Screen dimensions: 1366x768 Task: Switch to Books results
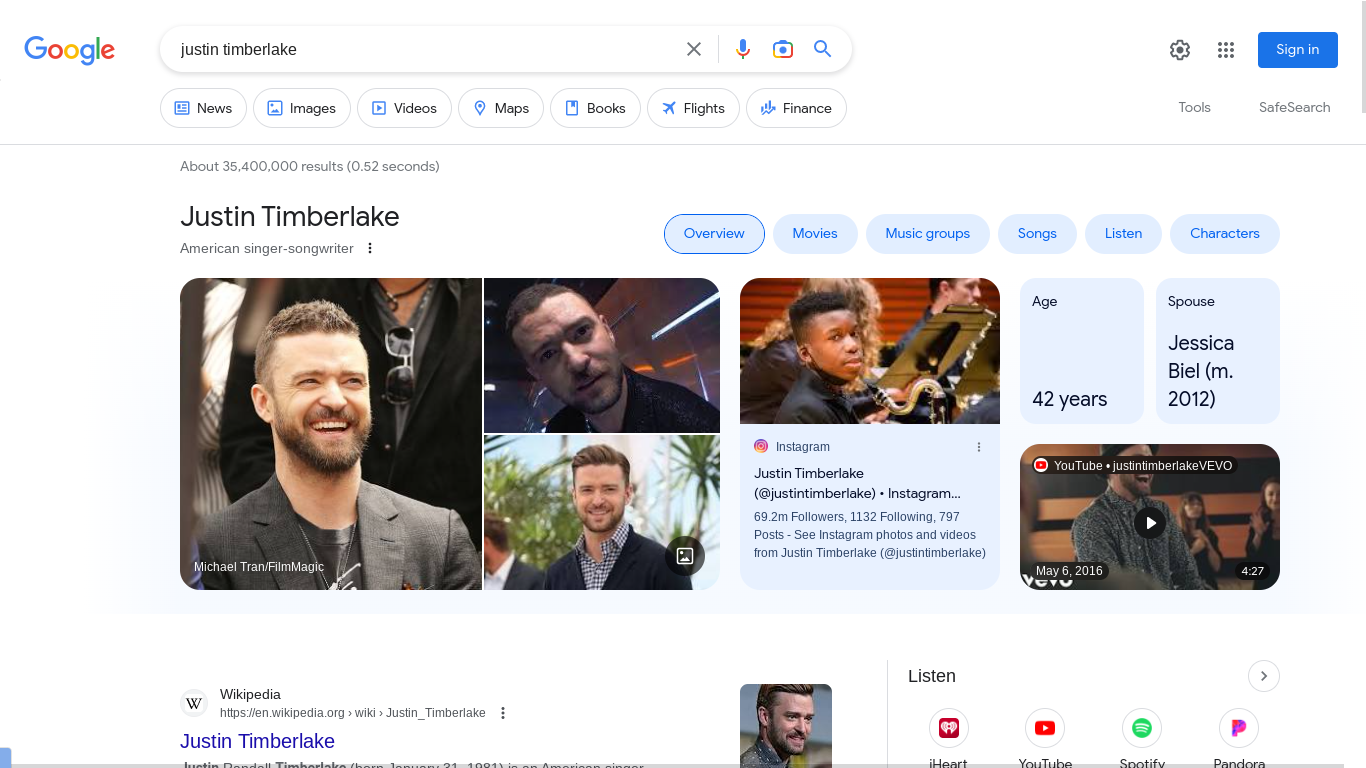(595, 108)
